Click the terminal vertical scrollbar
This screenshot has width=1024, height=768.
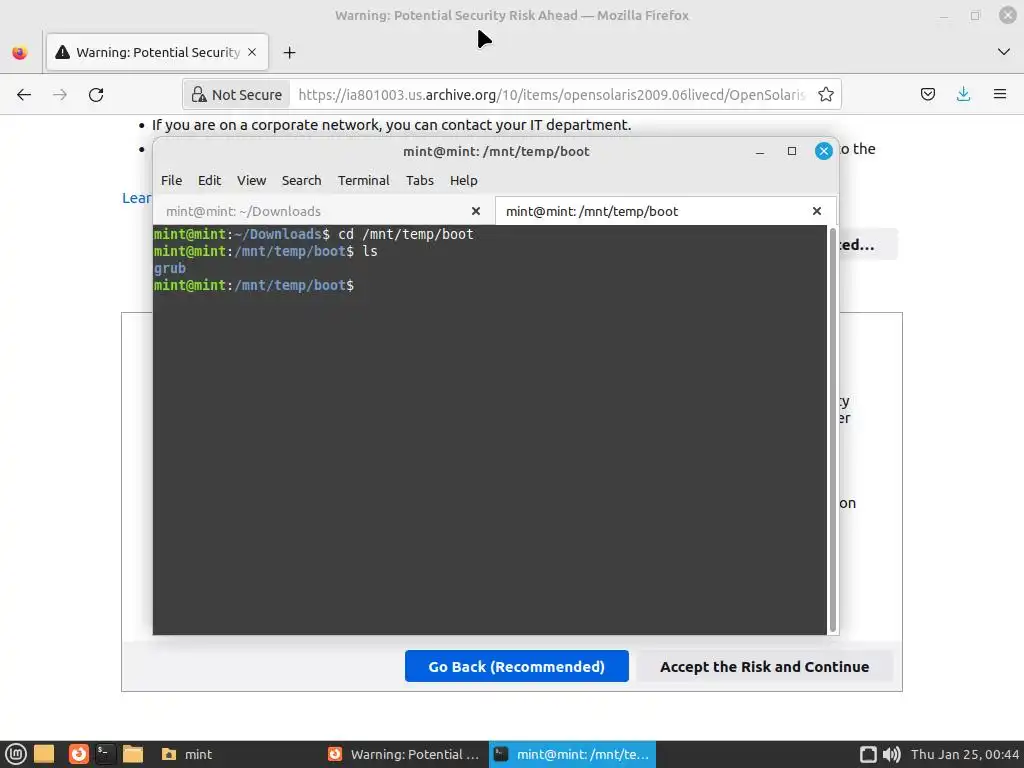point(833,430)
